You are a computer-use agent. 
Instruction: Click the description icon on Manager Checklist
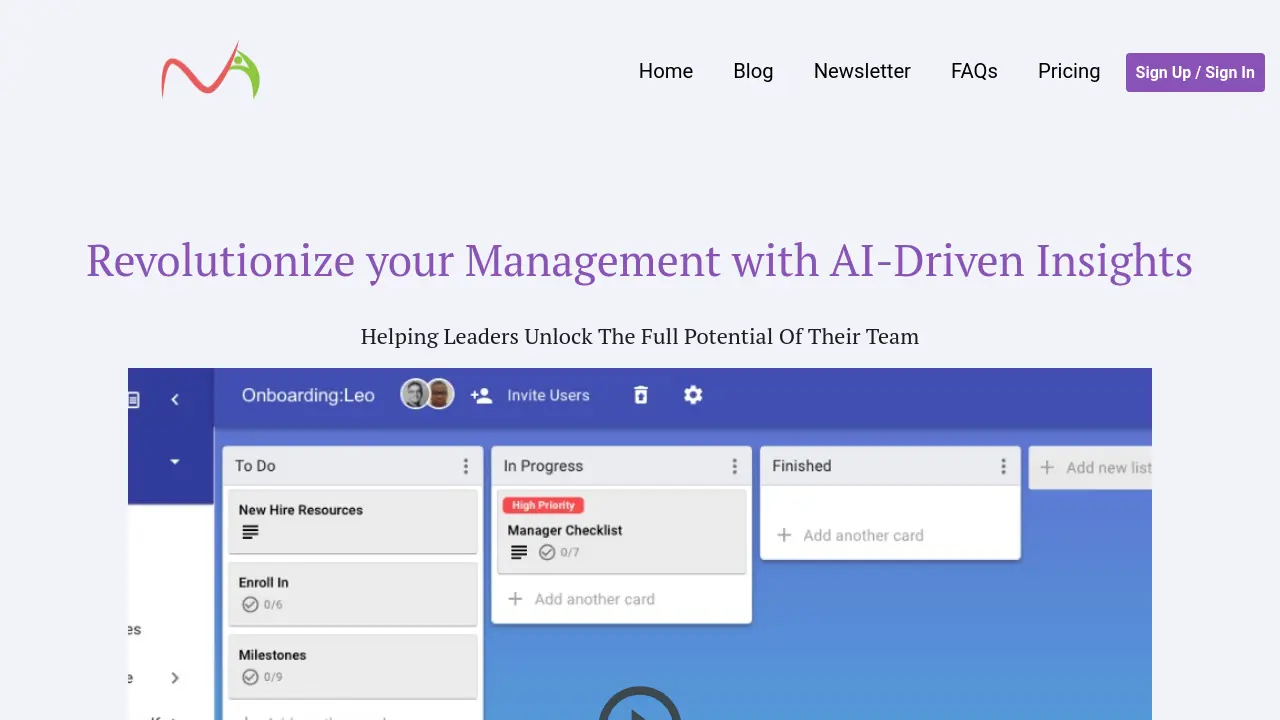click(x=519, y=552)
